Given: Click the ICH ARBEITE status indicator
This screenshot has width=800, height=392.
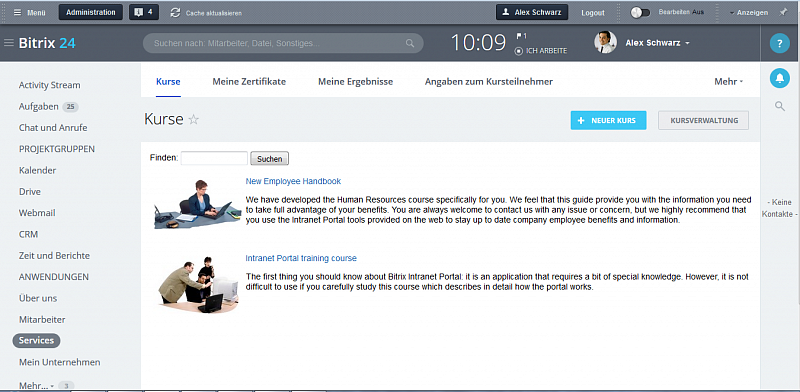Looking at the screenshot, I should pos(541,51).
